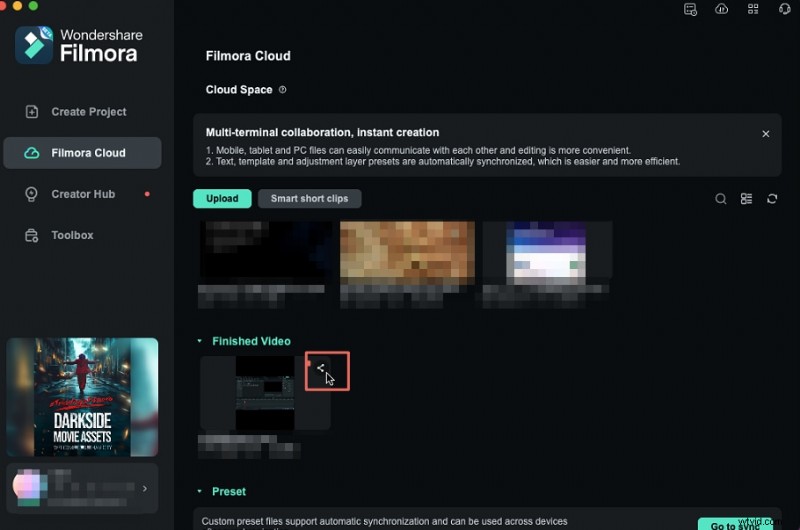Dismiss the Multi-terminal collaboration banner
The image size is (800, 530).
(x=765, y=134)
